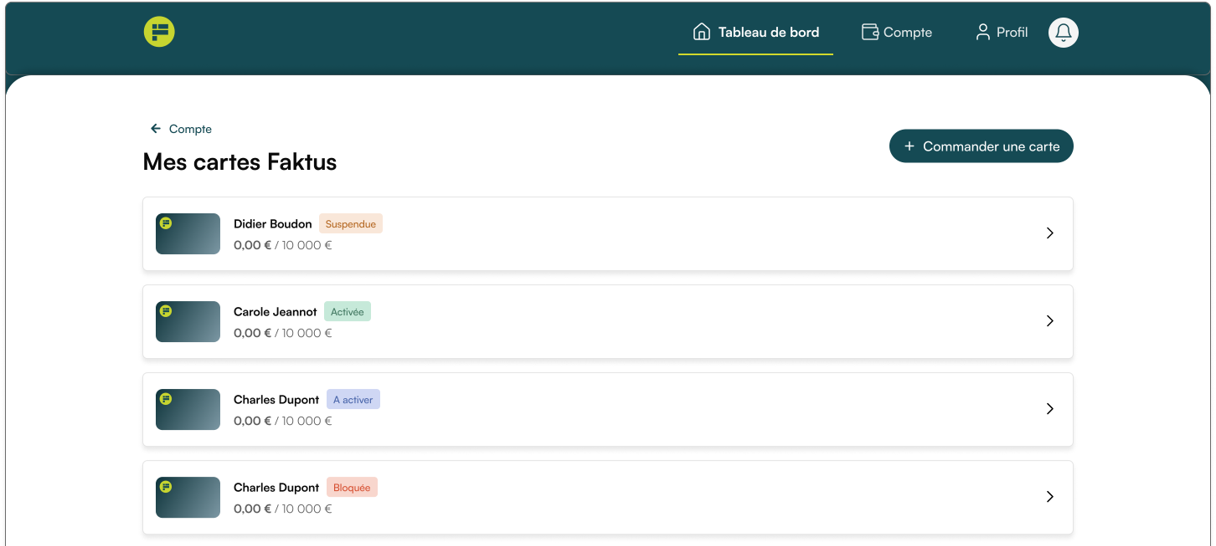Go back via the Compte breadcrumb link
Image resolution: width=1216 pixels, height=546 pixels.
[181, 129]
